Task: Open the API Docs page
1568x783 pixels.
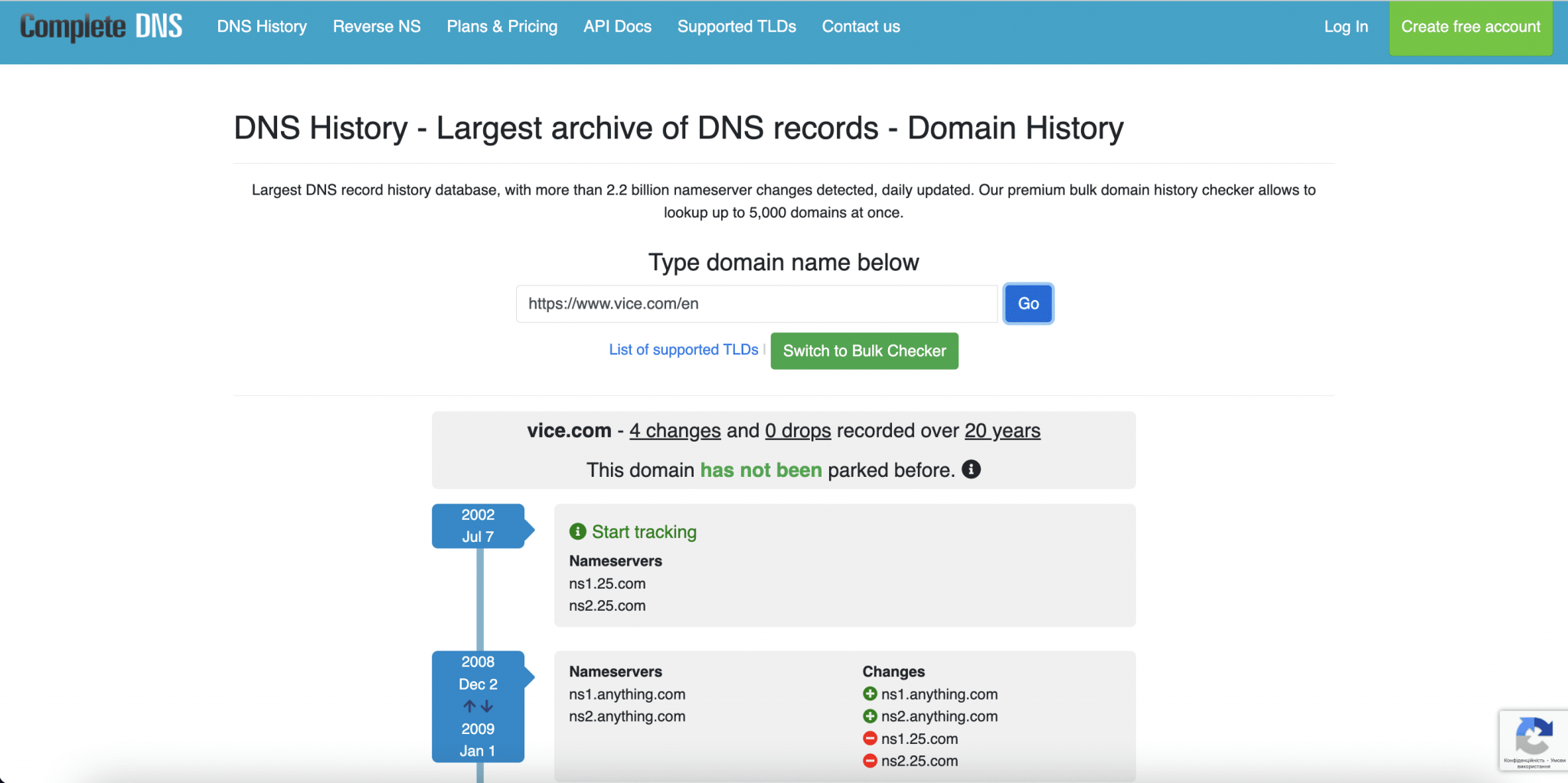Action: coord(617,26)
